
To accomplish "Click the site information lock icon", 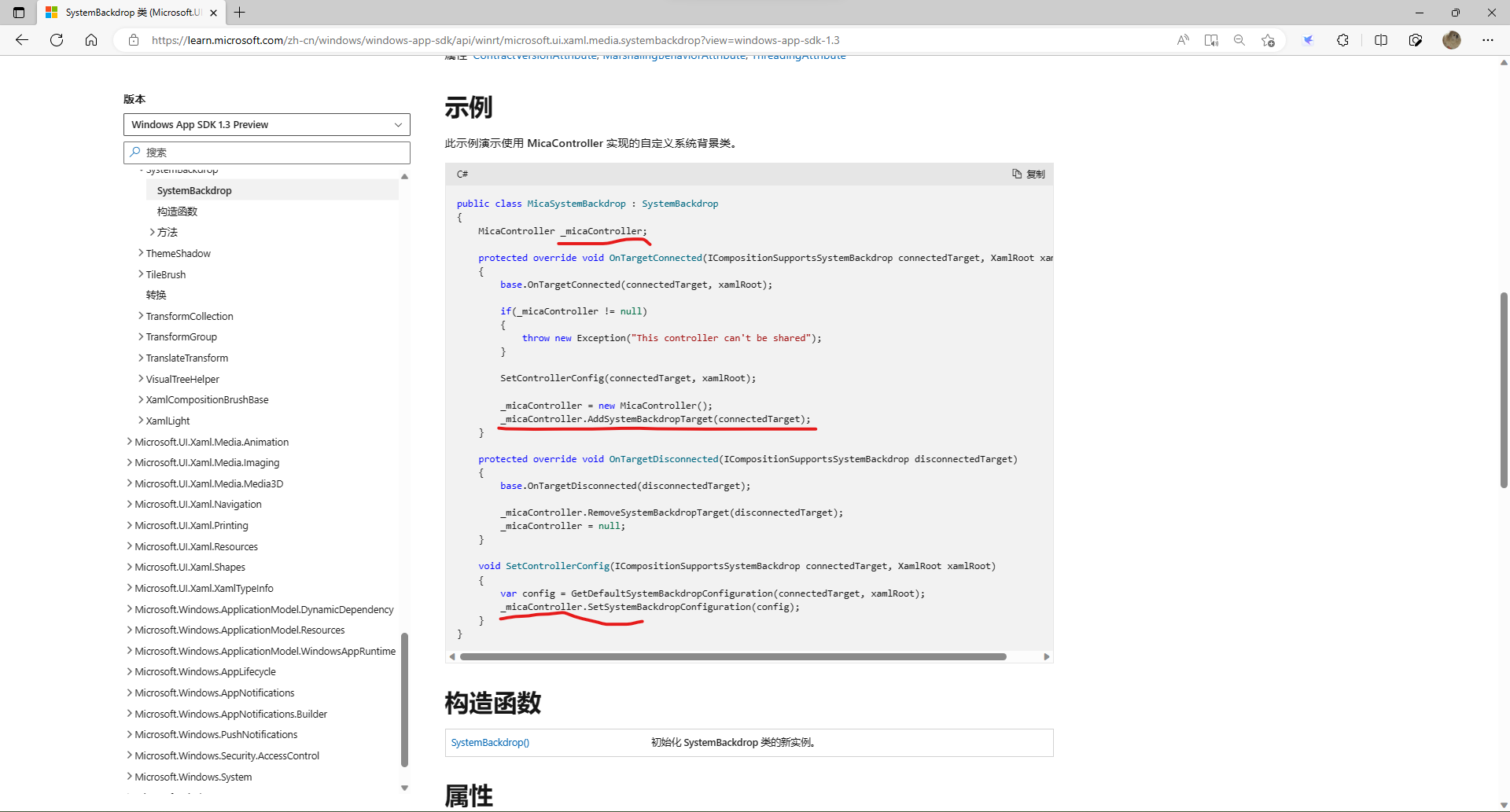I will click(134, 40).
